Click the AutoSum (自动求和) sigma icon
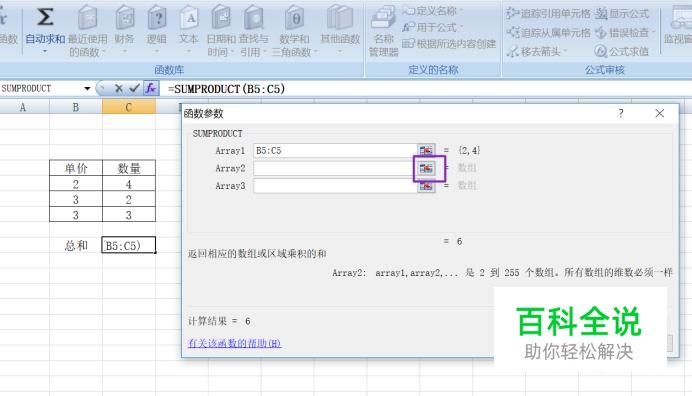Viewport: 692px width, 396px height. tap(45, 17)
